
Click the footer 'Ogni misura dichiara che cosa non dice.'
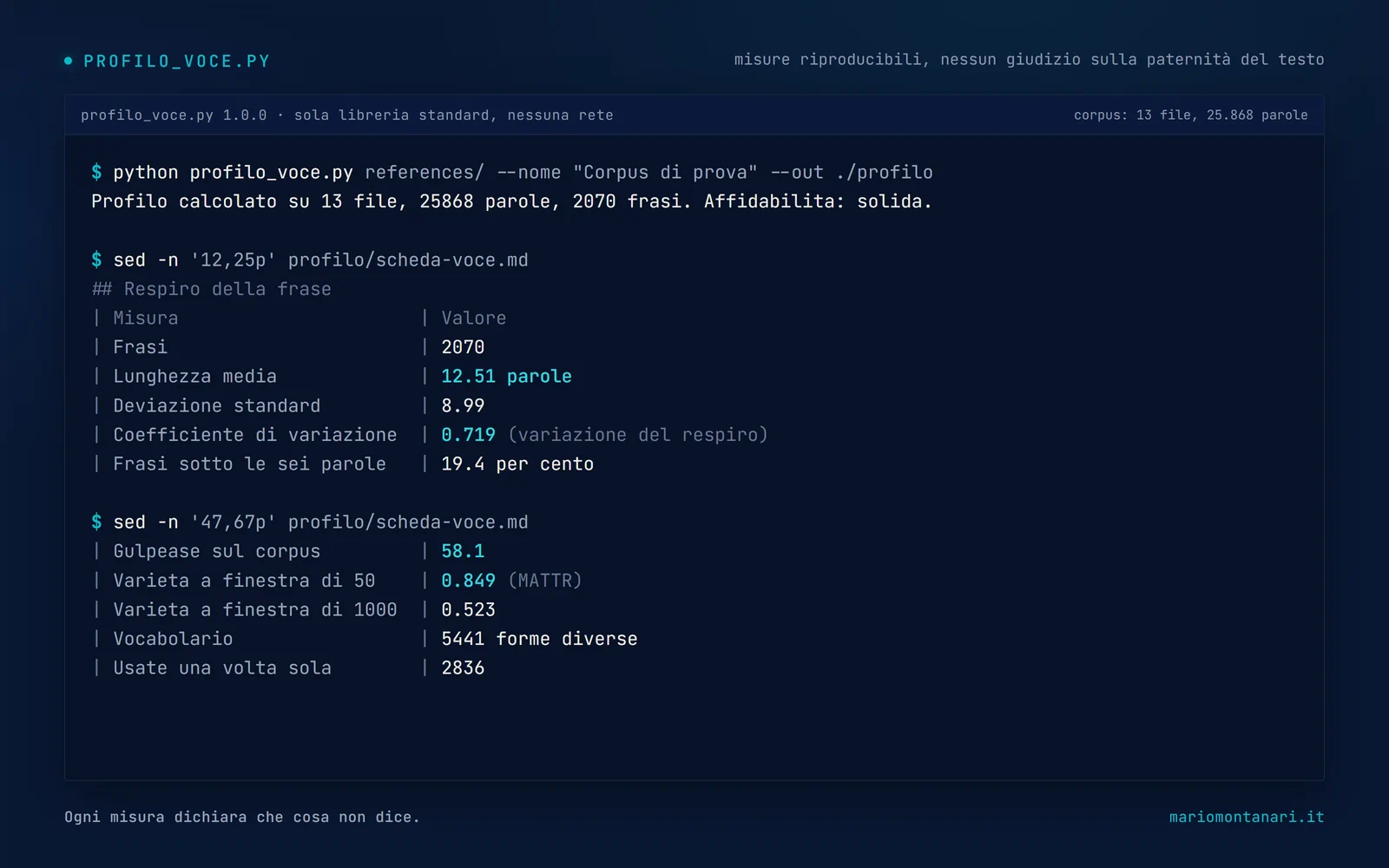tap(242, 817)
